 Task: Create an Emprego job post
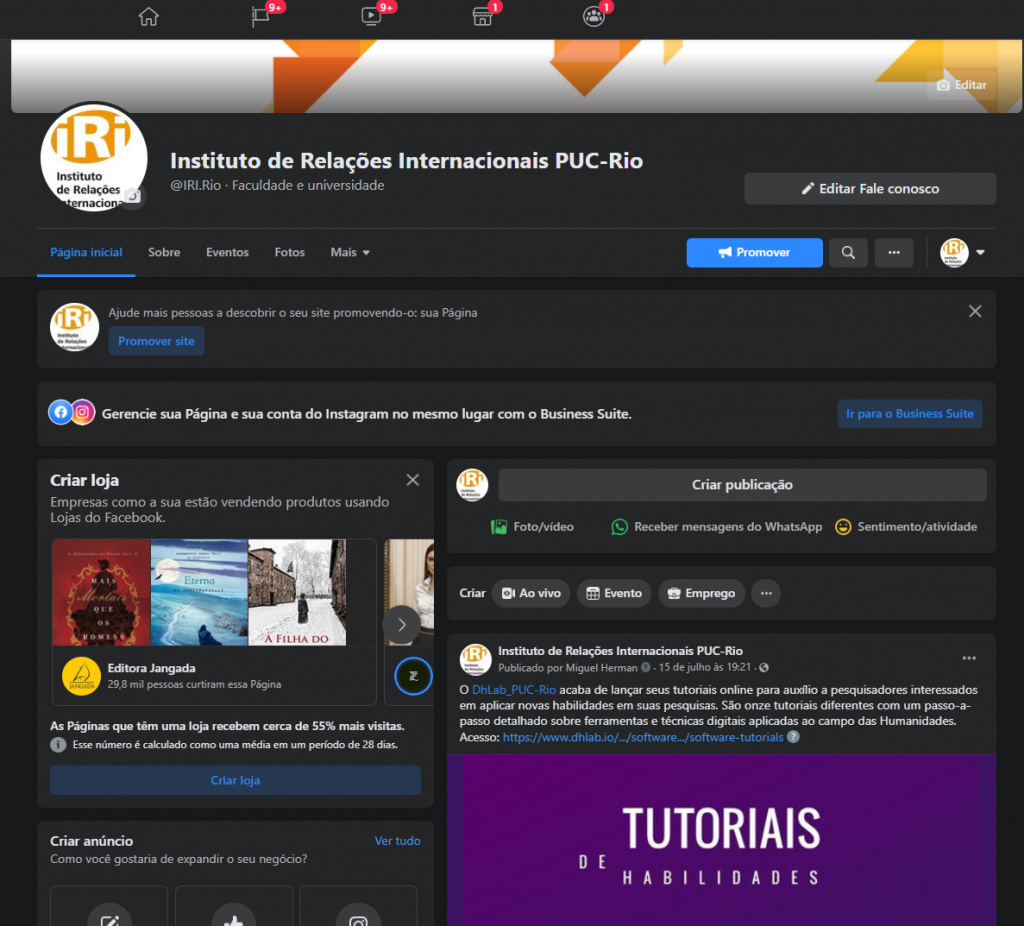pos(701,593)
